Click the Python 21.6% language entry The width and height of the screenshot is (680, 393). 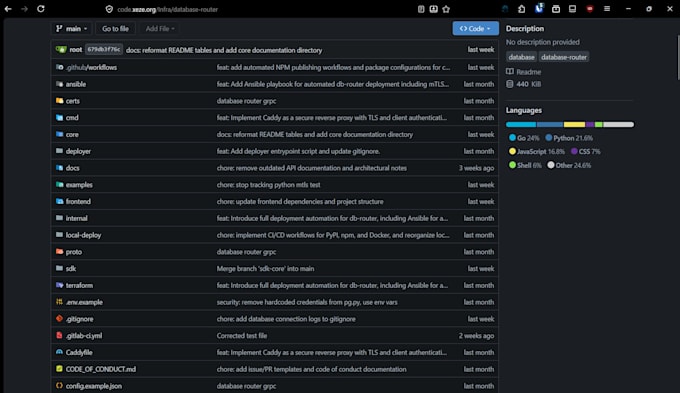tap(569, 138)
